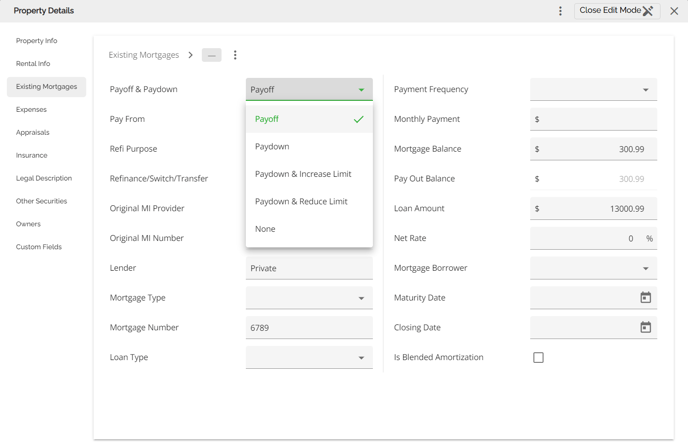
Task: Click the Property Details title text
Action: click(x=43, y=11)
